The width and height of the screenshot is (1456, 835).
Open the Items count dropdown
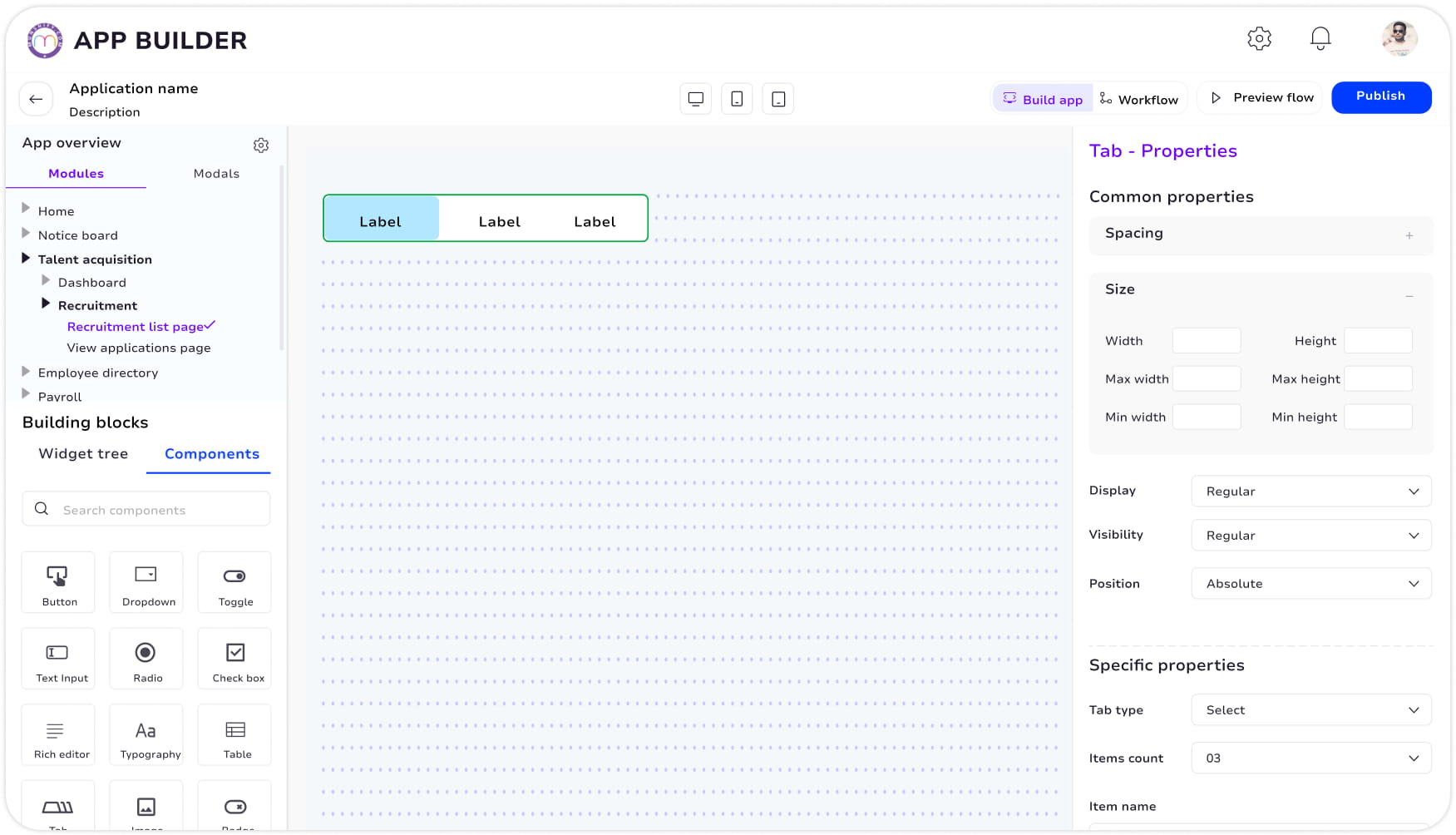click(x=1311, y=758)
